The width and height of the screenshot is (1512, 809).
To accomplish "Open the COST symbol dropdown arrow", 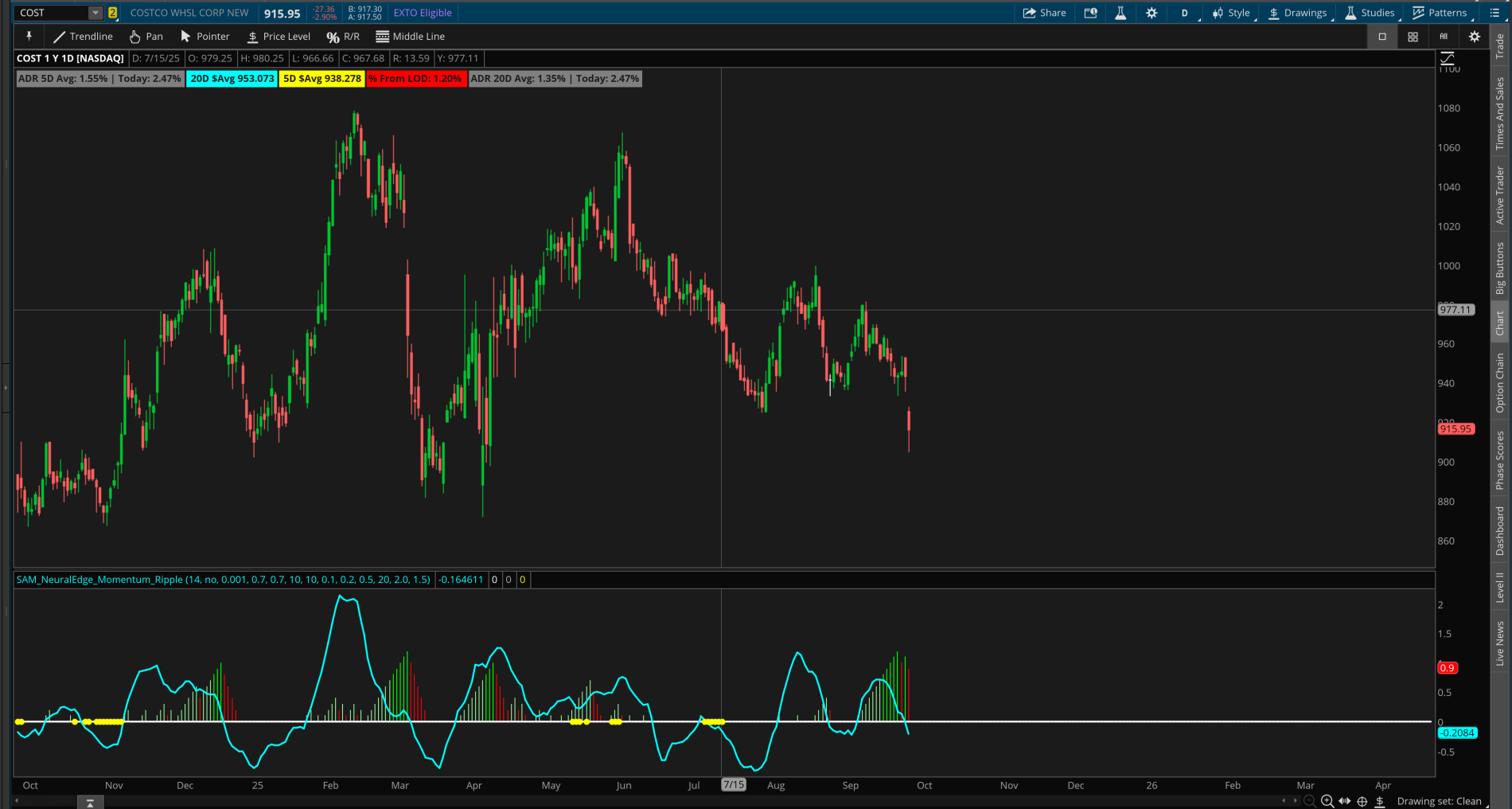I will 95,13.
